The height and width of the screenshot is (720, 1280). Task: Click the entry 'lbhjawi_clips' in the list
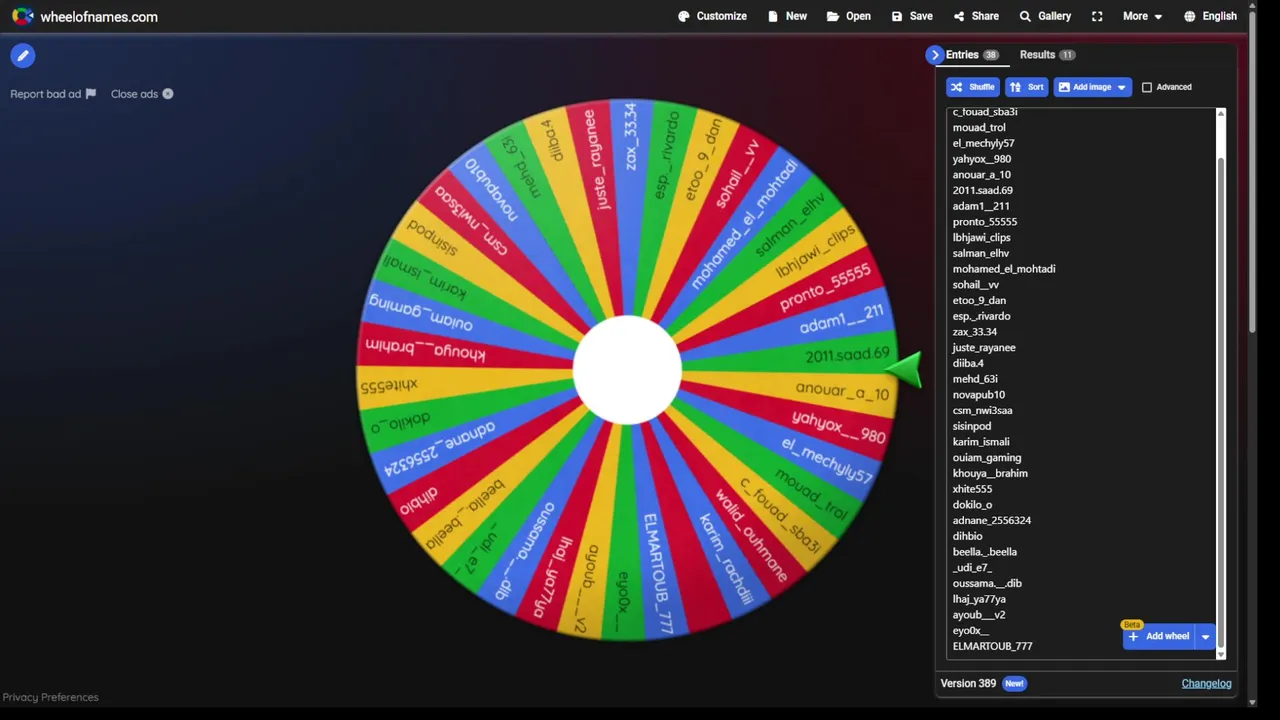tap(981, 238)
